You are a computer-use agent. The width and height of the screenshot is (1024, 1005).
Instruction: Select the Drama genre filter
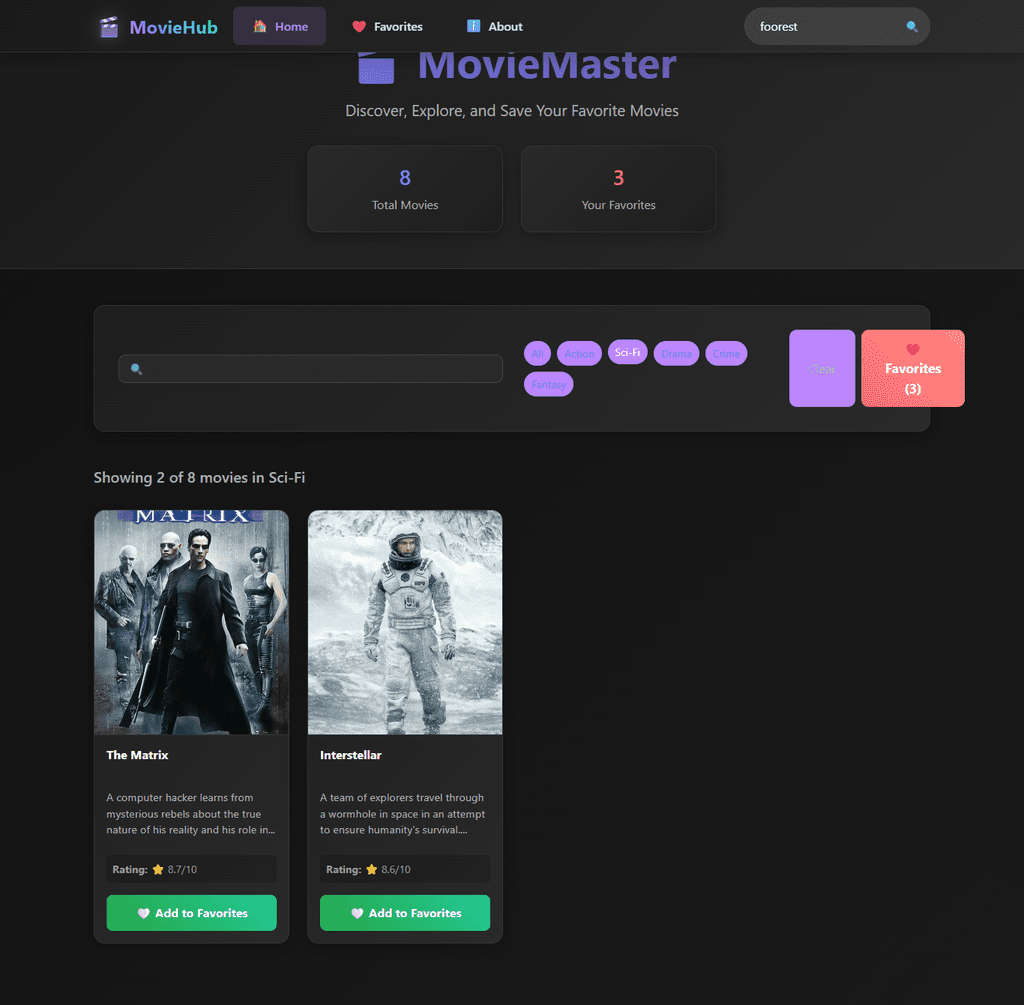pyautogui.click(x=676, y=354)
